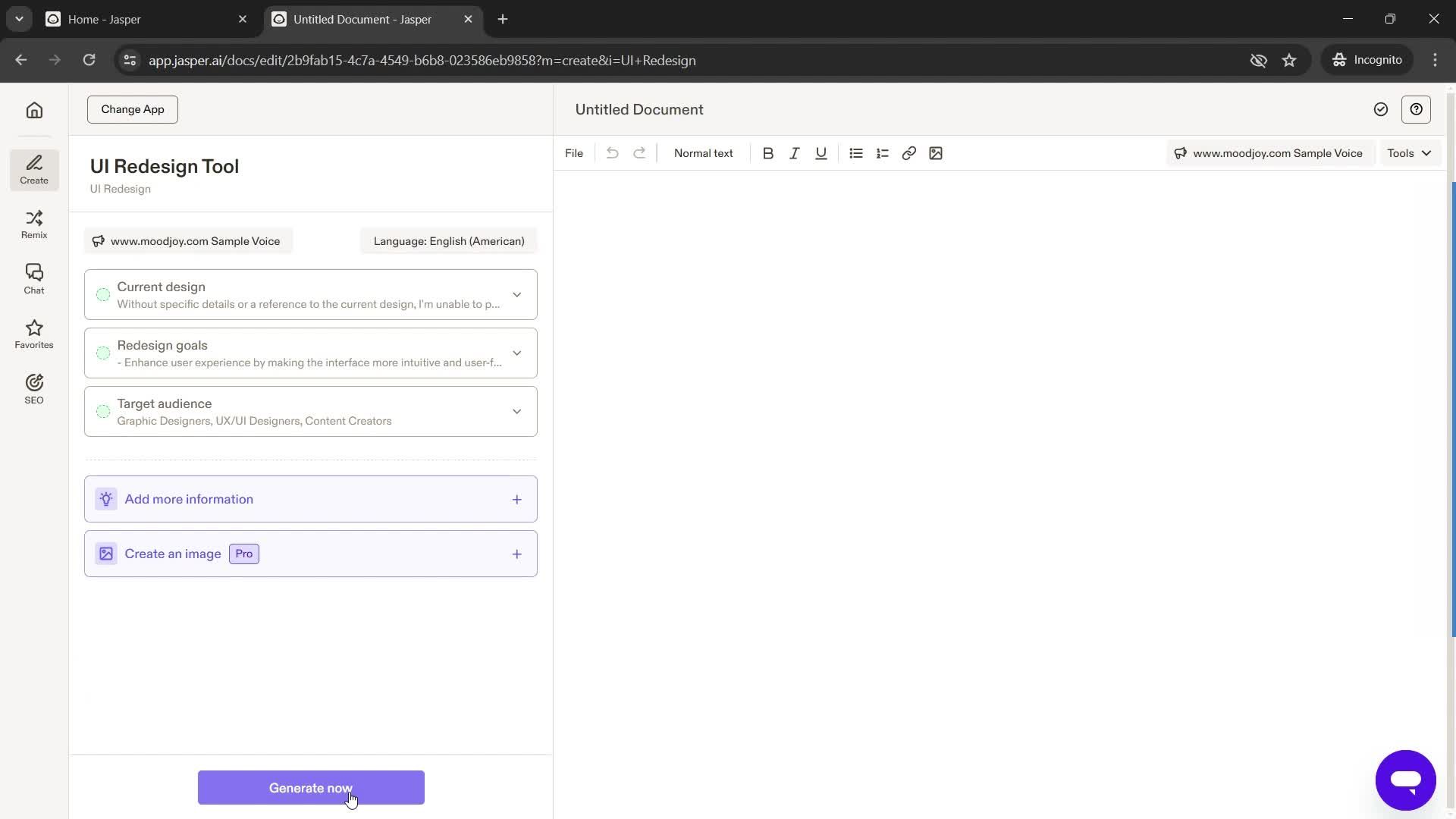Click the Insert link icon

coord(909,153)
